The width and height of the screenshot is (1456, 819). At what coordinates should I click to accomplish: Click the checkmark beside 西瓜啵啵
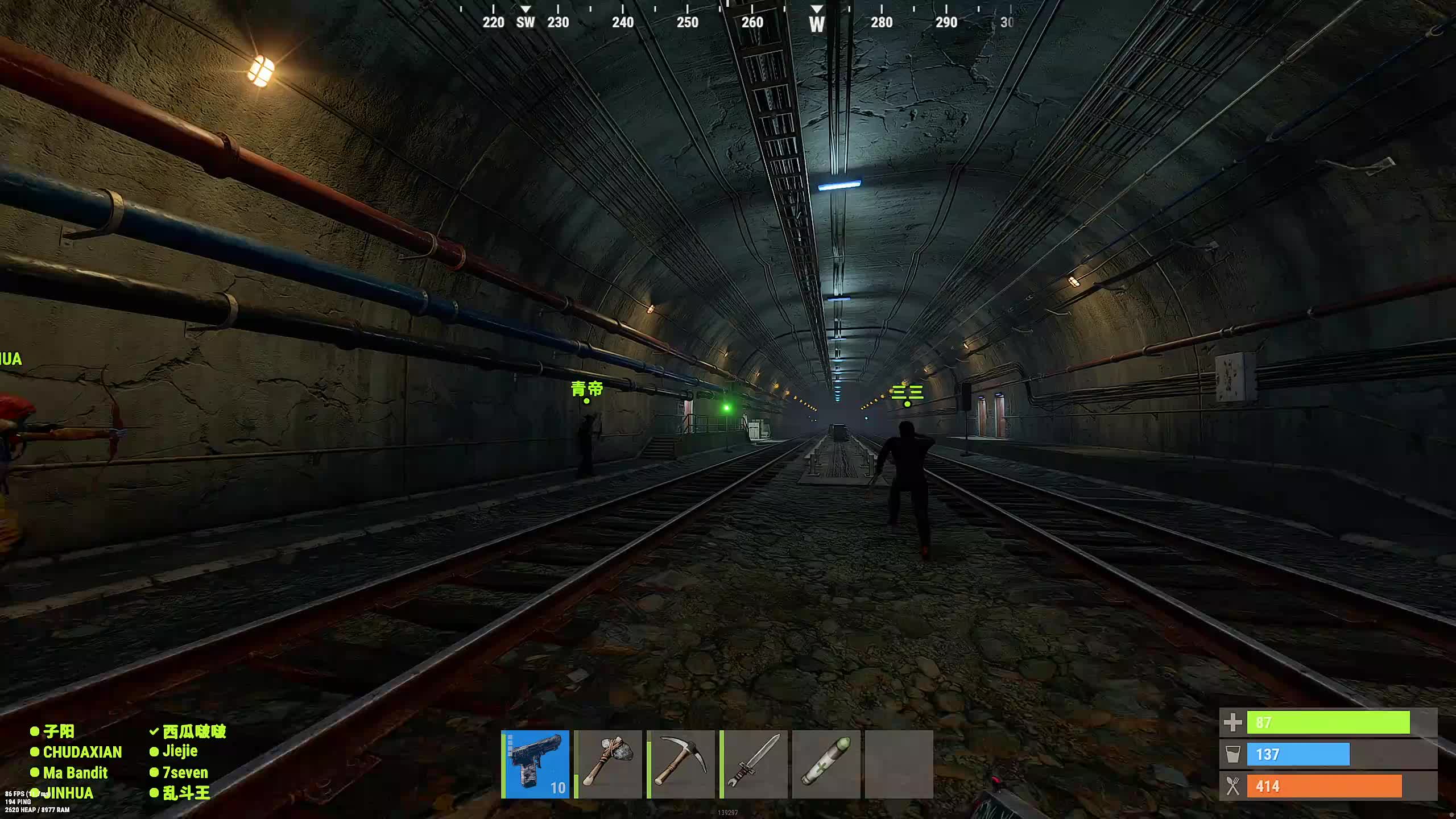tap(154, 731)
